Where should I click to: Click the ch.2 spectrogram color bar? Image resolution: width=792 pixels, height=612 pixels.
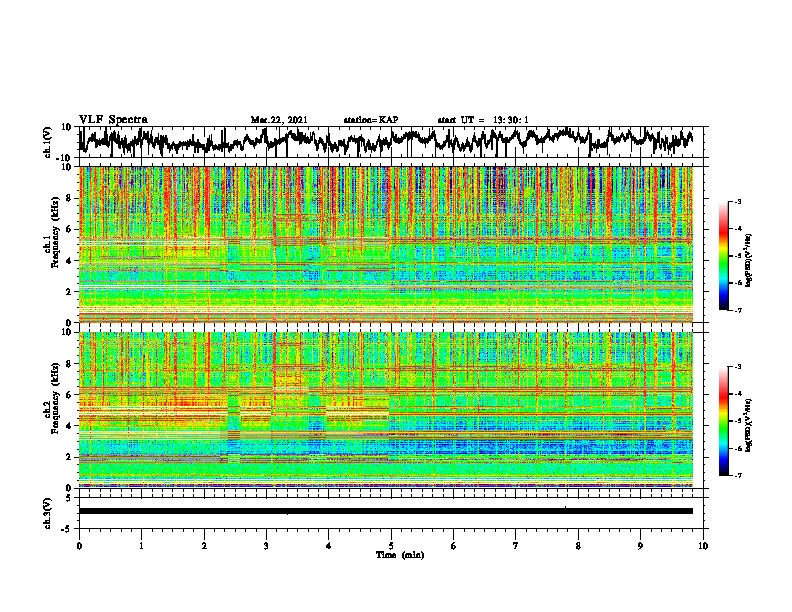(723, 421)
